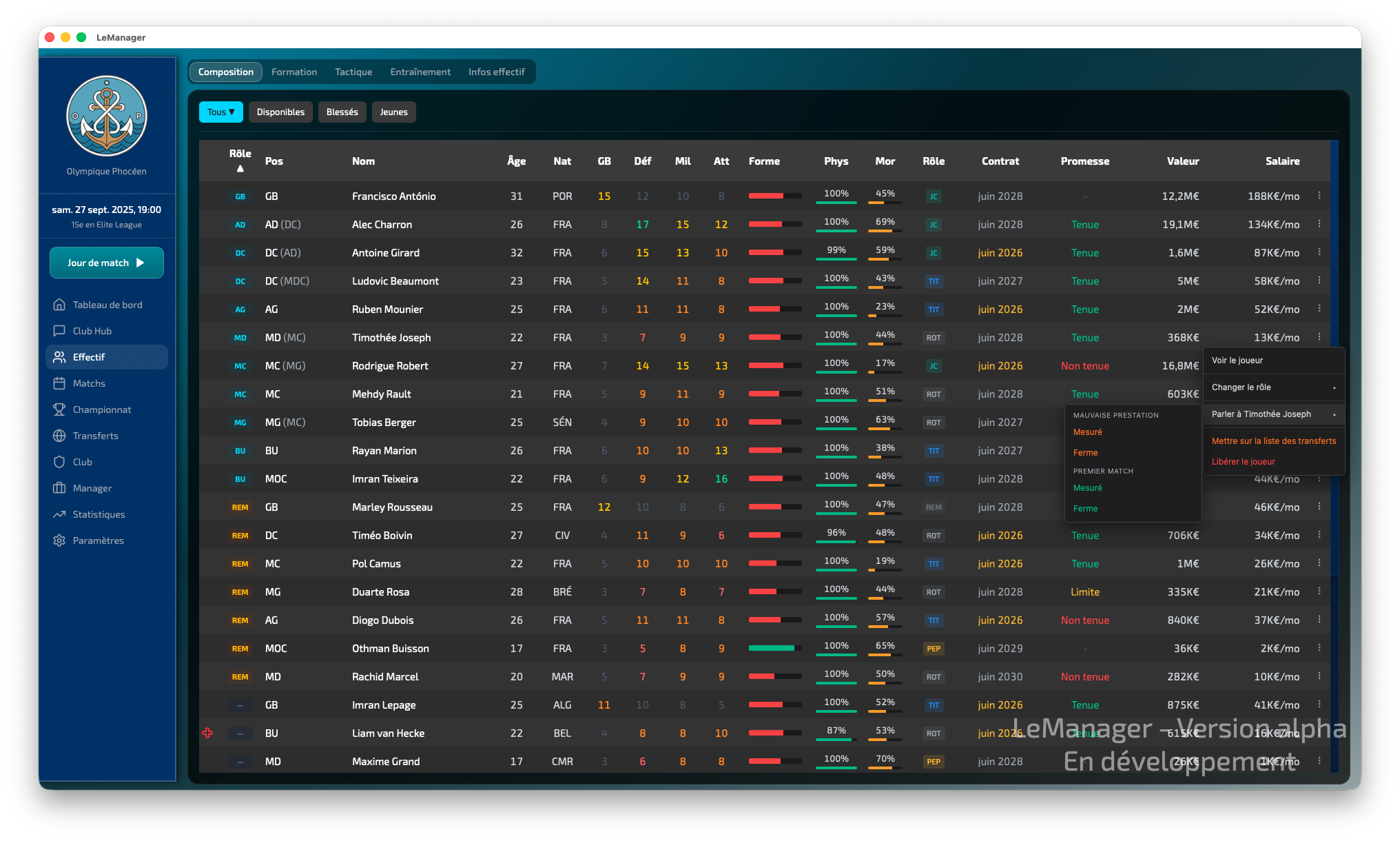Click Liam van Hecke's 87% Phys bar
Viewport: 1400px width, 841px height.
click(x=836, y=740)
